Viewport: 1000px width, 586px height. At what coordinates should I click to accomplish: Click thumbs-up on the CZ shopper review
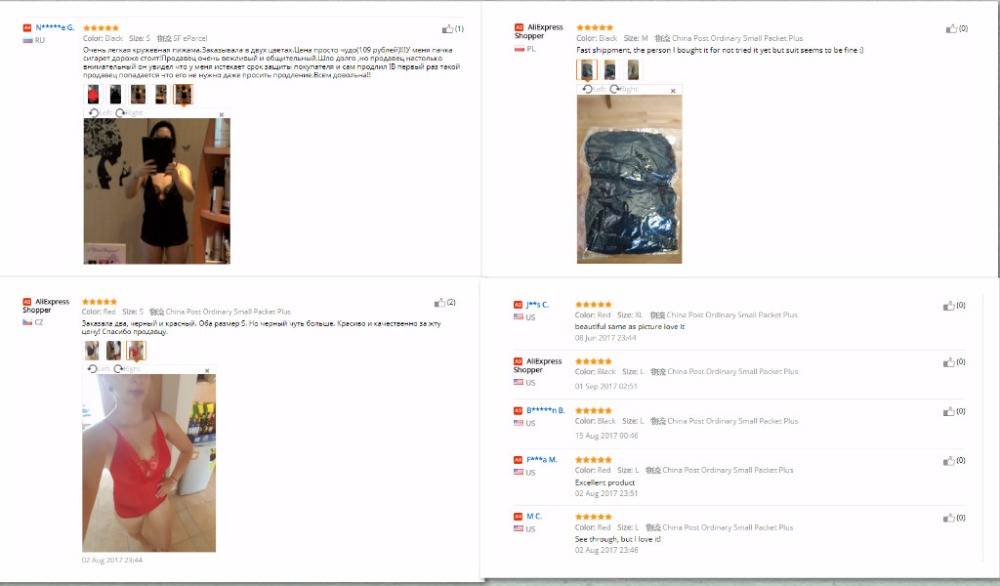439,303
